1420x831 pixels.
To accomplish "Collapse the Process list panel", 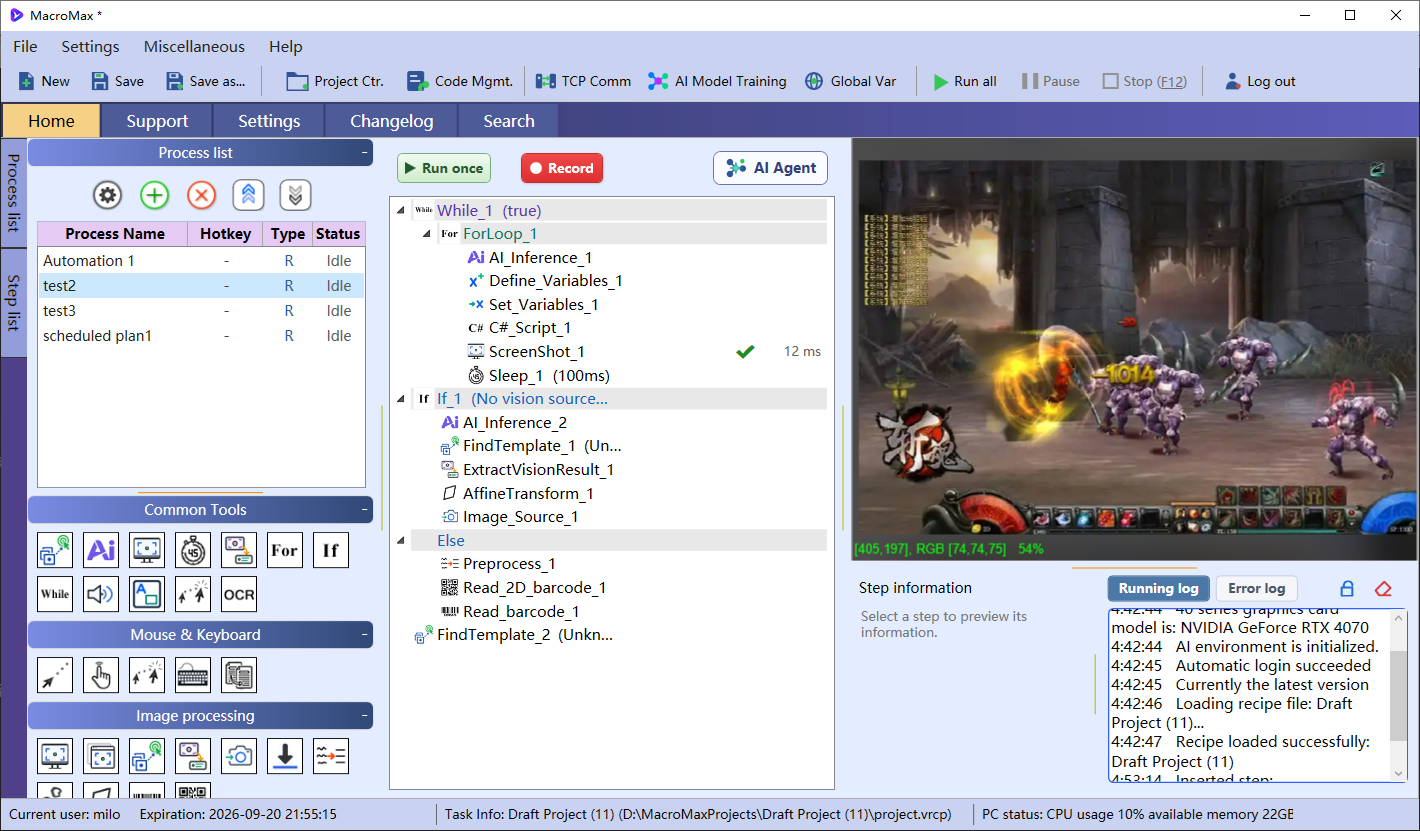I will (x=364, y=153).
